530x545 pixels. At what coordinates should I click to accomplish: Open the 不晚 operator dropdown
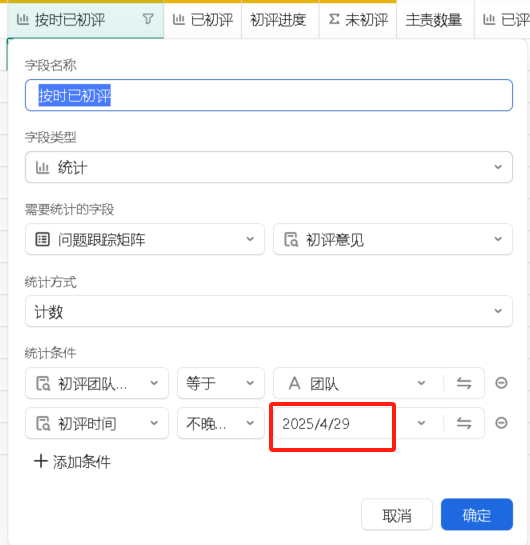pyautogui.click(x=221, y=423)
